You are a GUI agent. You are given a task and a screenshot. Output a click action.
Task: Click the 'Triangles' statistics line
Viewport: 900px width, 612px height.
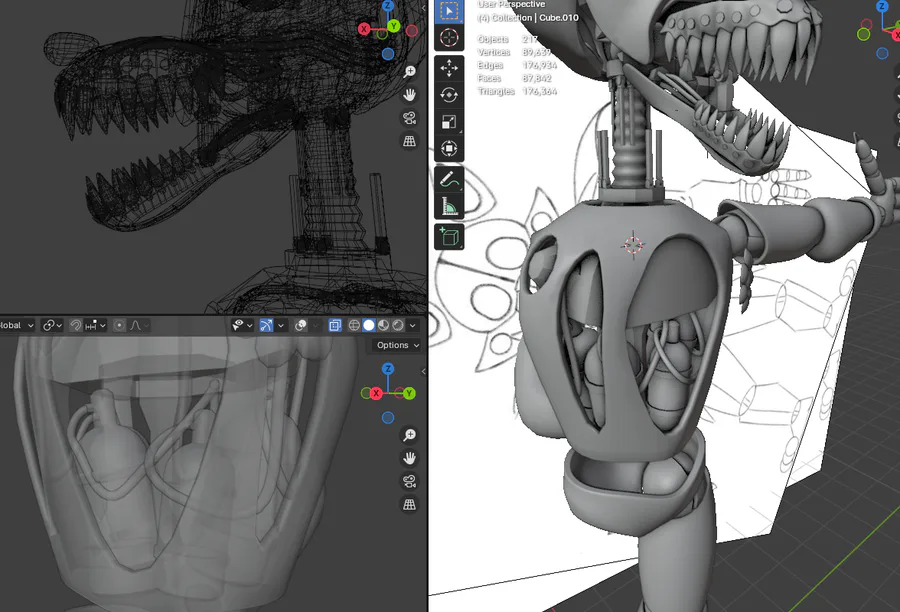[517, 91]
